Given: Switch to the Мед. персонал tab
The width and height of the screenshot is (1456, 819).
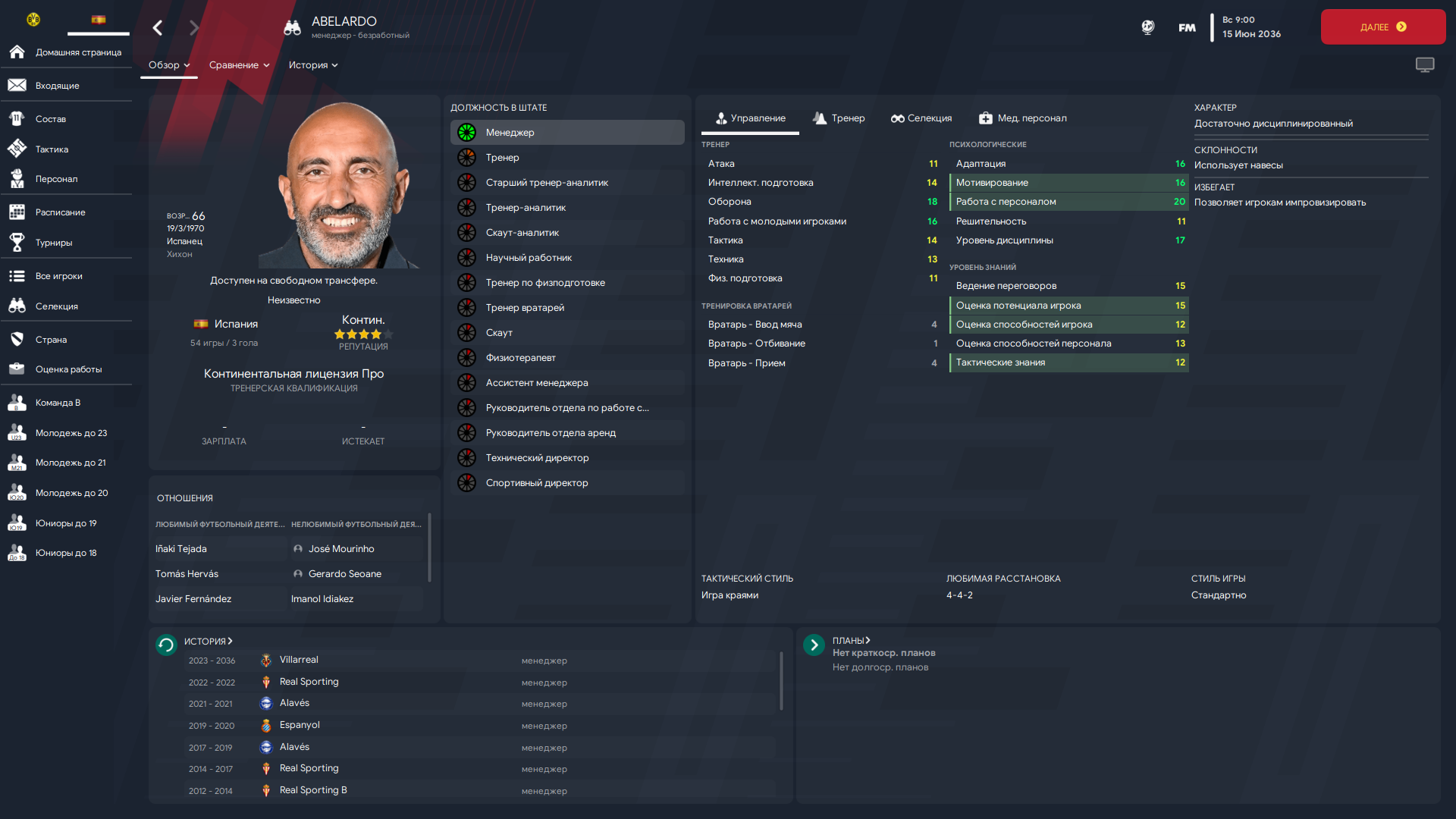Looking at the screenshot, I should (1022, 118).
